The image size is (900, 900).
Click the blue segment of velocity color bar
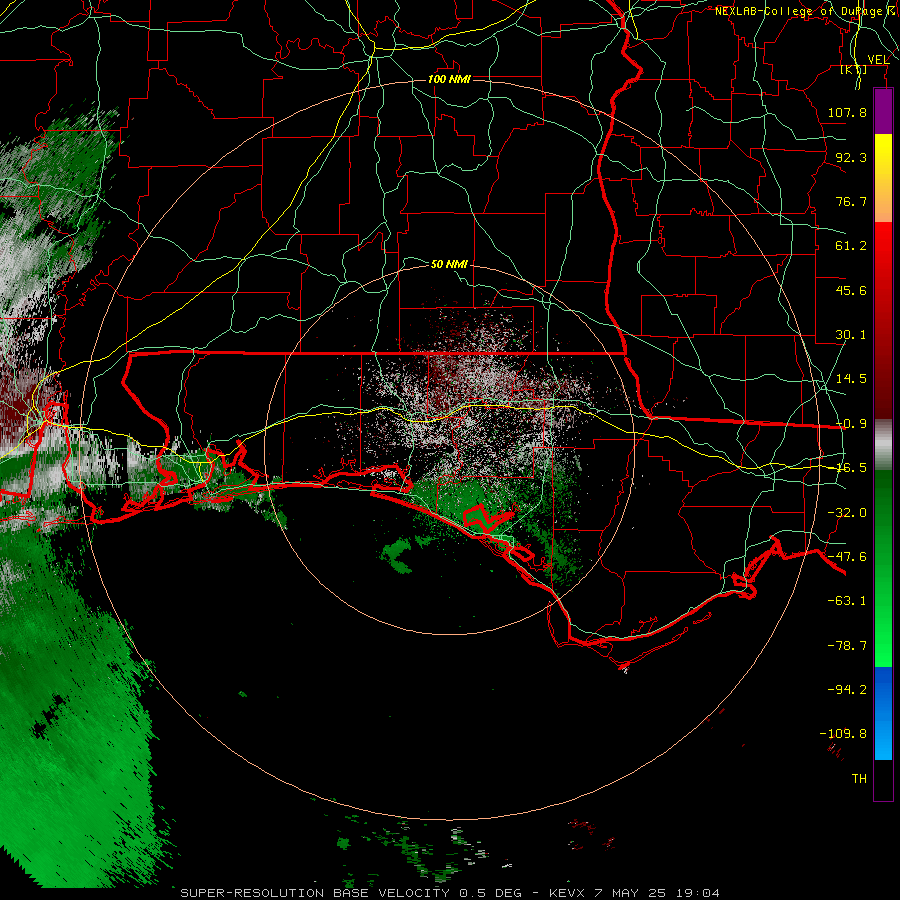pos(883,713)
